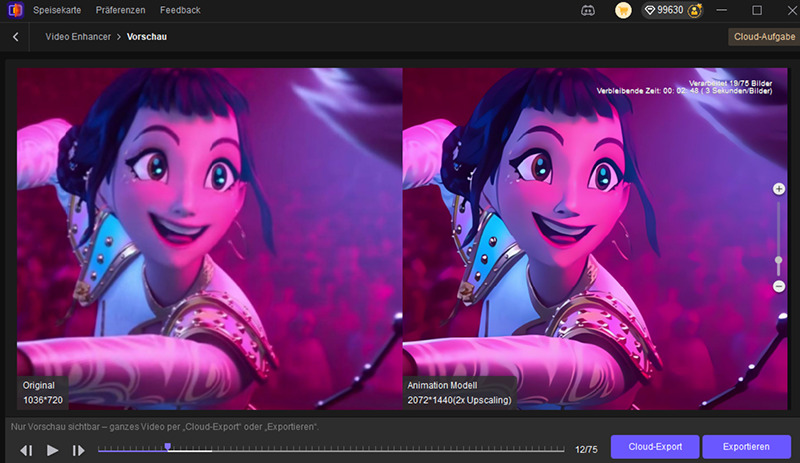Open the Speisekarte menu
The width and height of the screenshot is (800, 463).
(57, 10)
